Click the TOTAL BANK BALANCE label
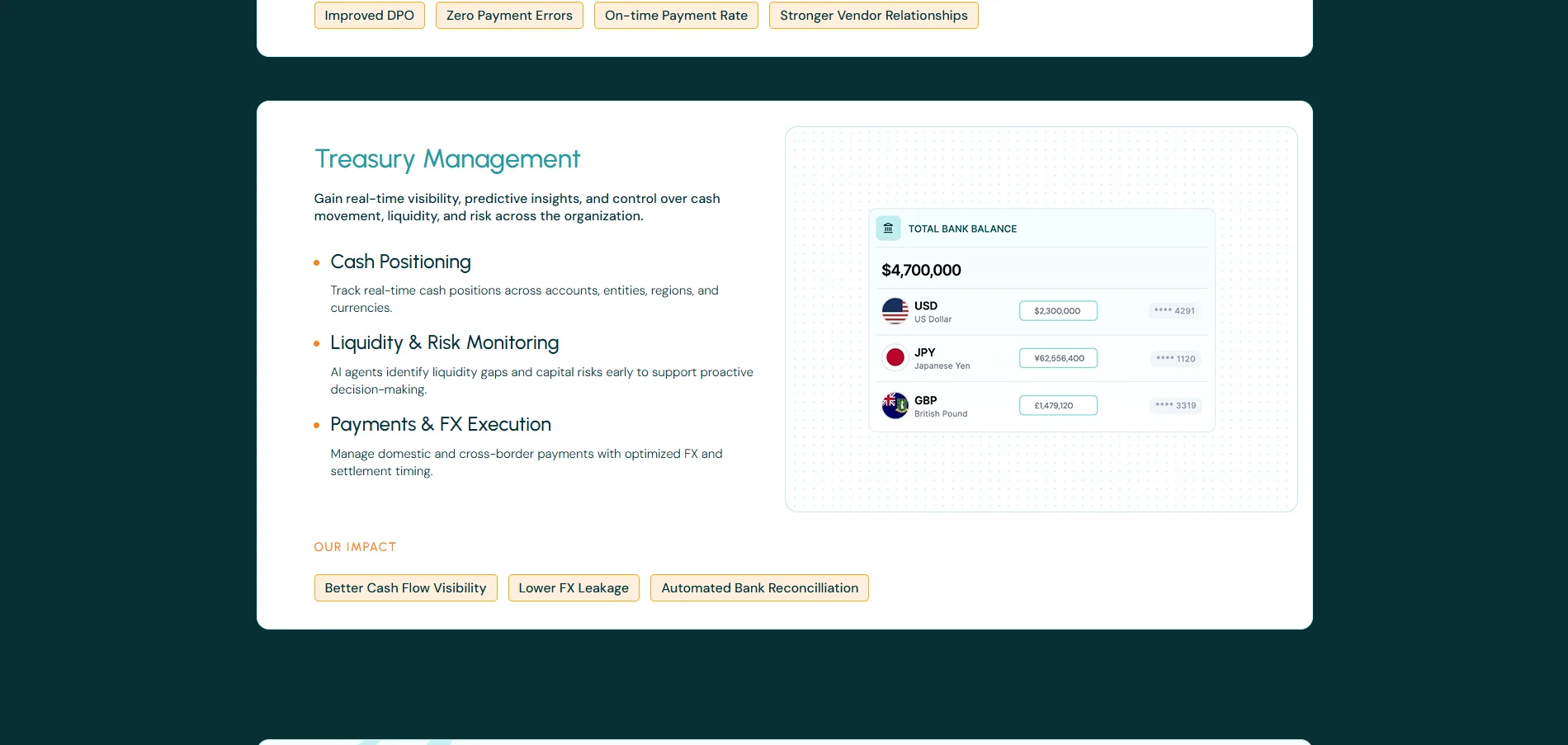This screenshot has width=1568, height=745. (x=962, y=229)
